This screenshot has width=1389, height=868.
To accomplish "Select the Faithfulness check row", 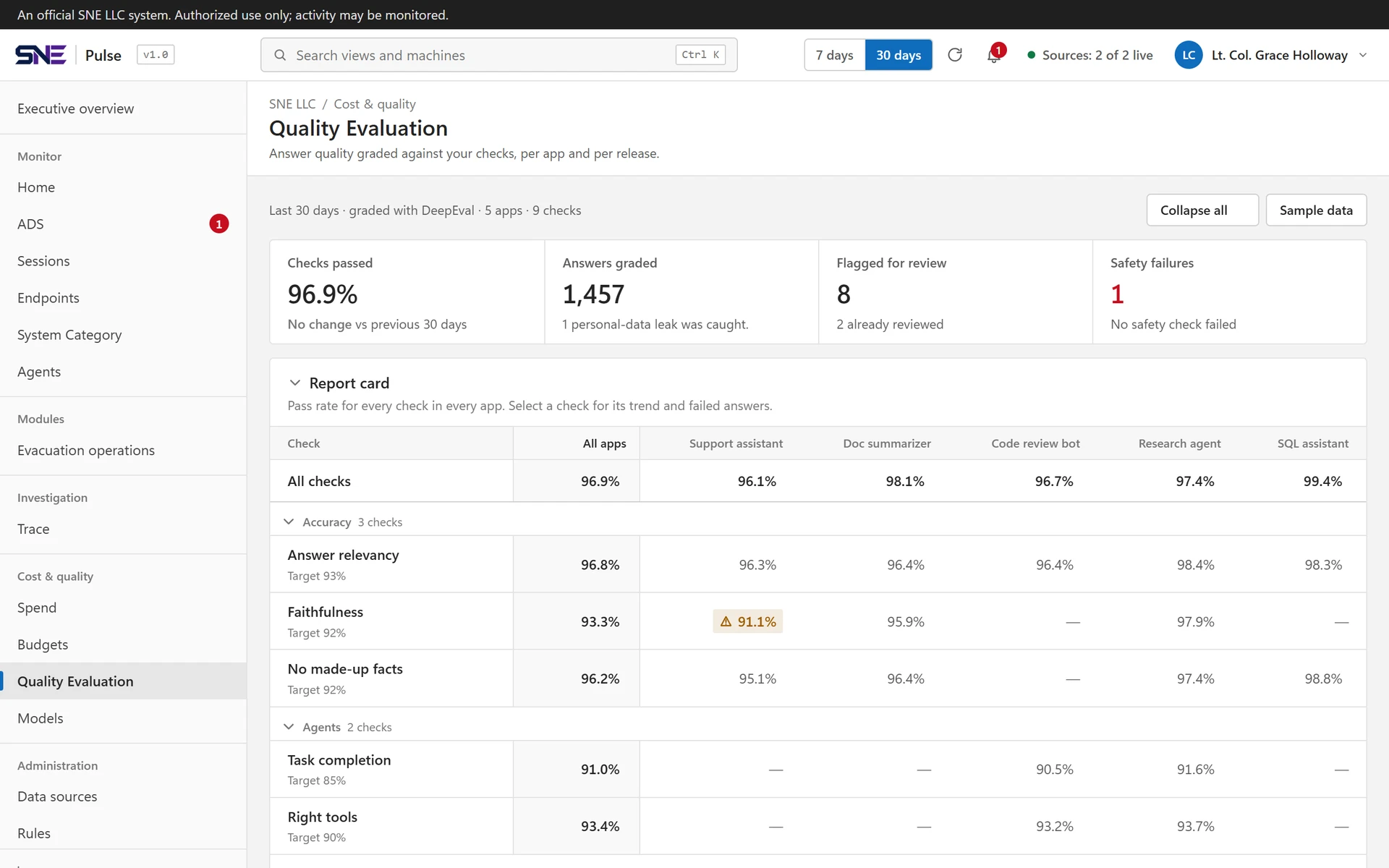I will coord(817,621).
